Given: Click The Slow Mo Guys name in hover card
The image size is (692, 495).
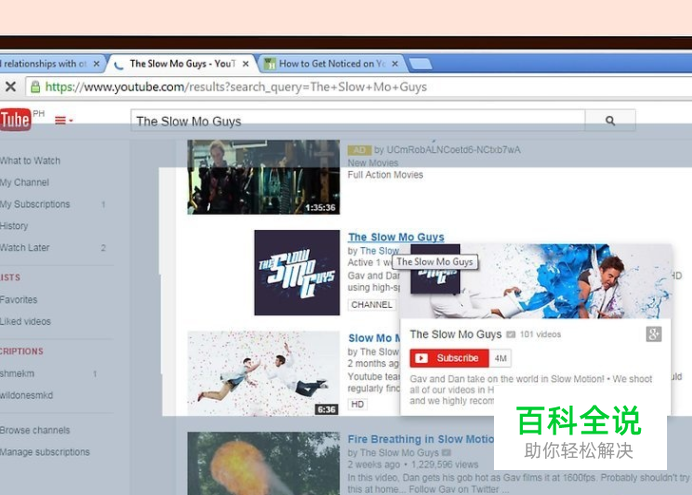Looking at the screenshot, I should tap(455, 334).
